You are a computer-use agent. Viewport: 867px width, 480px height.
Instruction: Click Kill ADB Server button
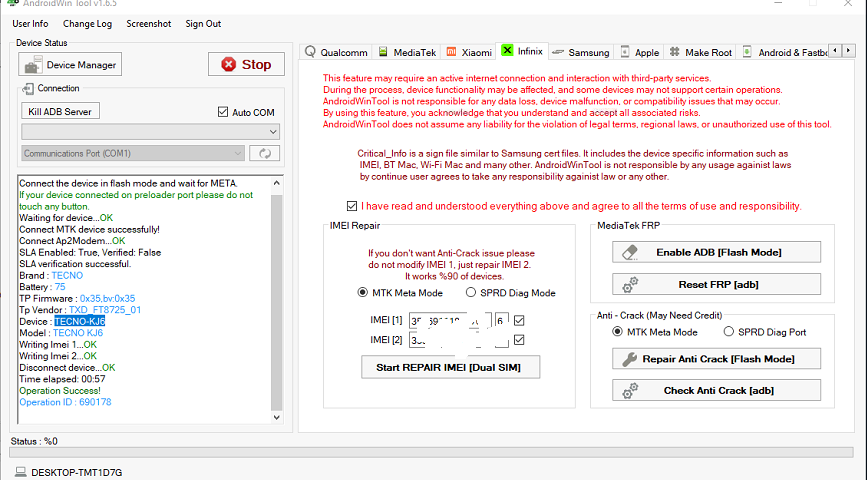click(x=60, y=111)
